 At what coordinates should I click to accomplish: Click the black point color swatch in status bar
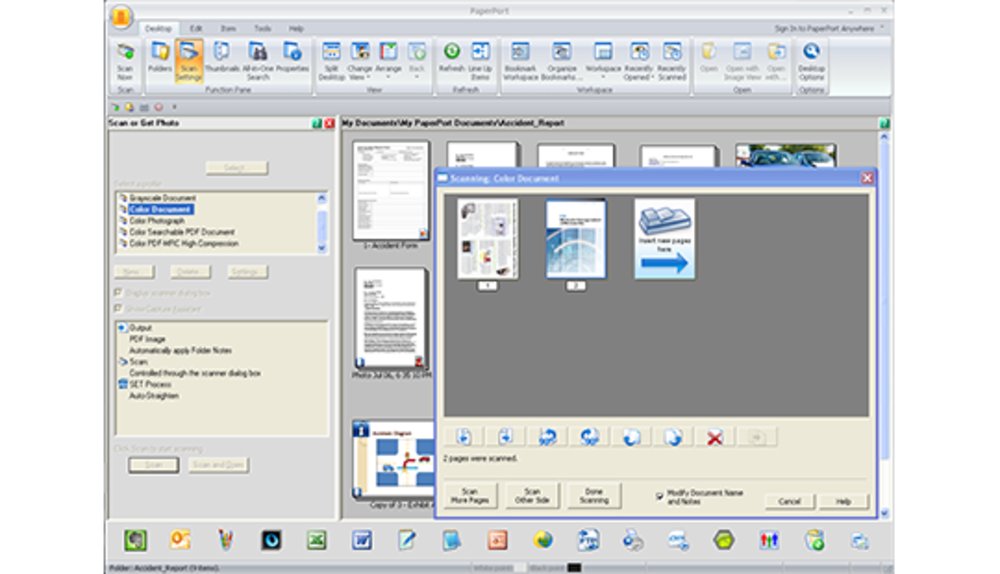(x=574, y=568)
